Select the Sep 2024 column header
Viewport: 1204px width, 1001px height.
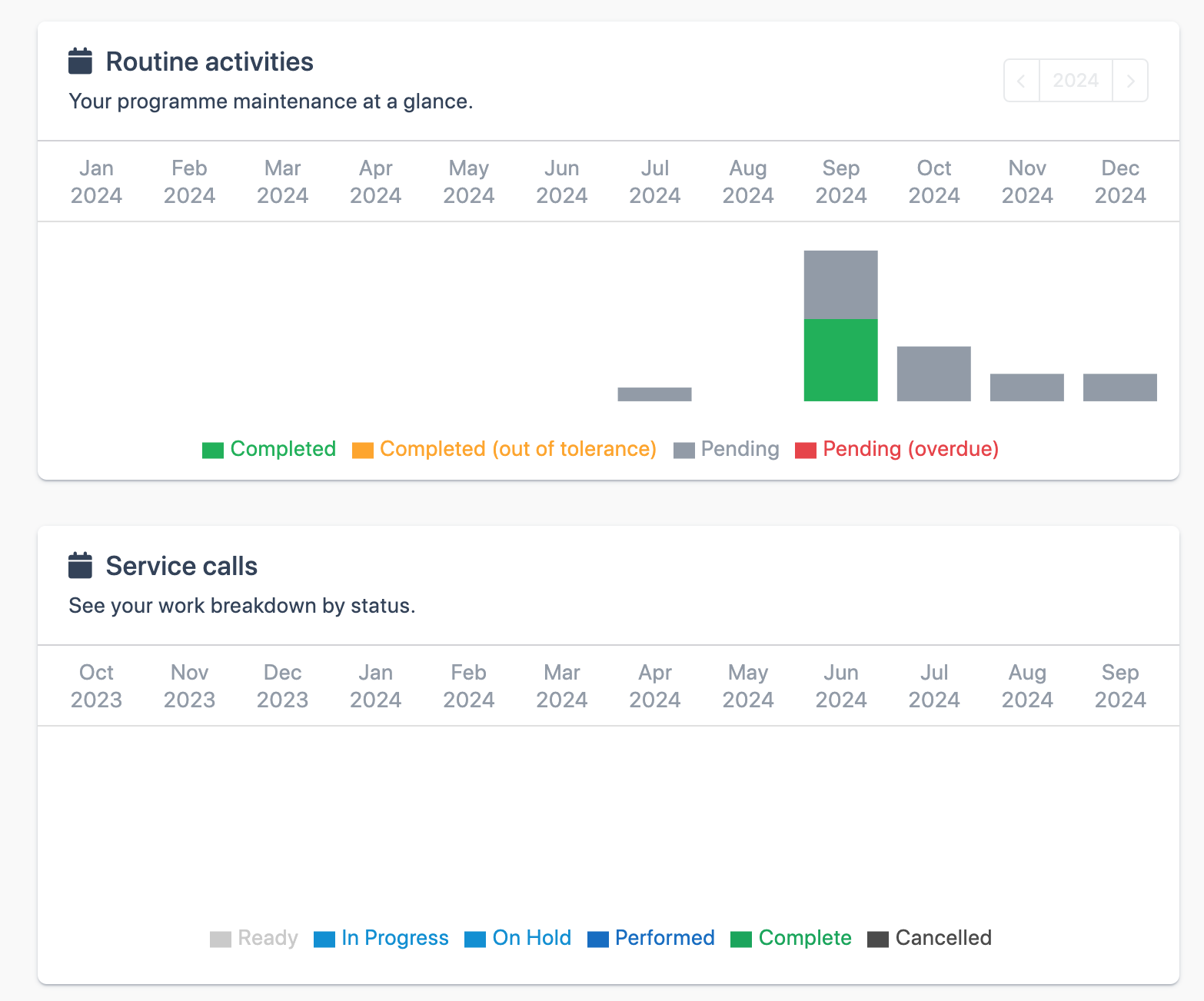point(840,181)
